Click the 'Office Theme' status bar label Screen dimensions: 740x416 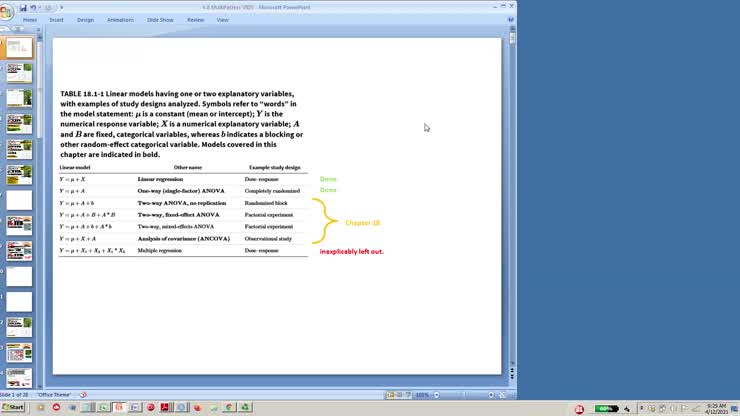coord(54,395)
